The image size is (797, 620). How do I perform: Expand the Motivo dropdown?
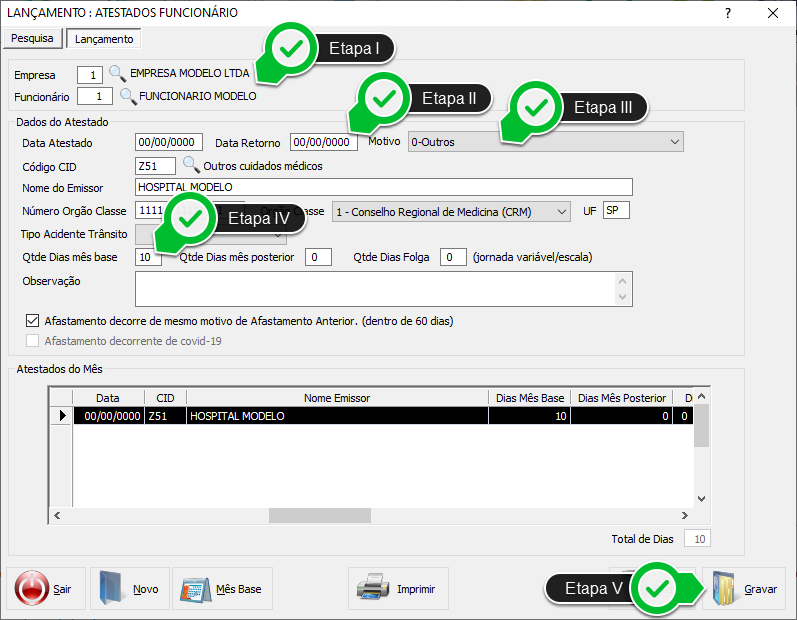(674, 142)
